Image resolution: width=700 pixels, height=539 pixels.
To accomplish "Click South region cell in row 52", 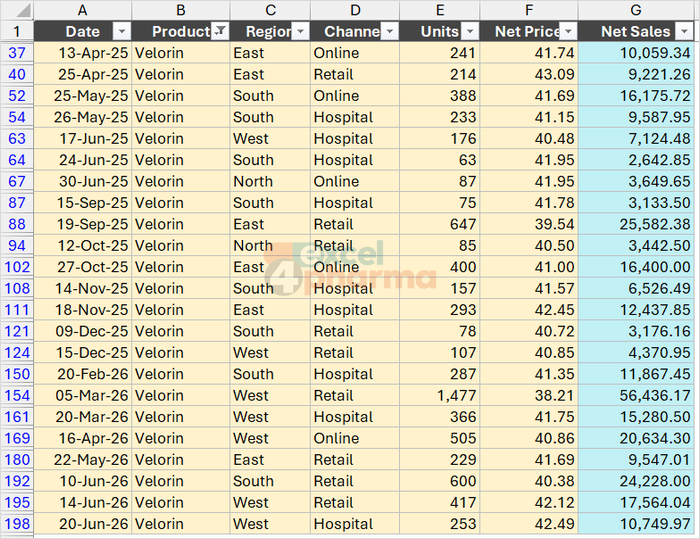I will (x=270, y=96).
